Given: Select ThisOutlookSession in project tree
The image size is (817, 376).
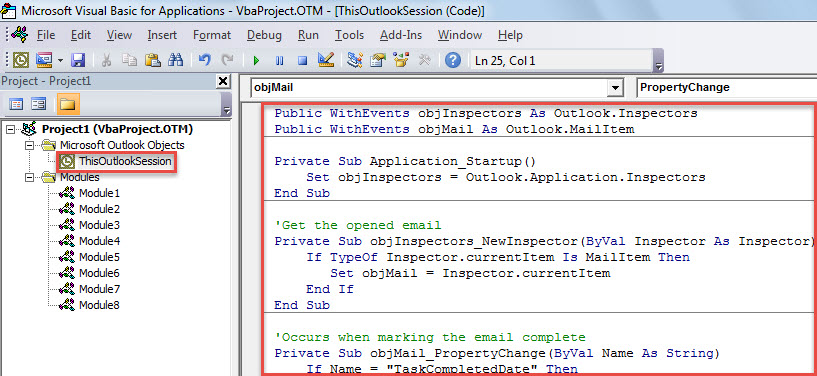Looking at the screenshot, I should coord(125,161).
